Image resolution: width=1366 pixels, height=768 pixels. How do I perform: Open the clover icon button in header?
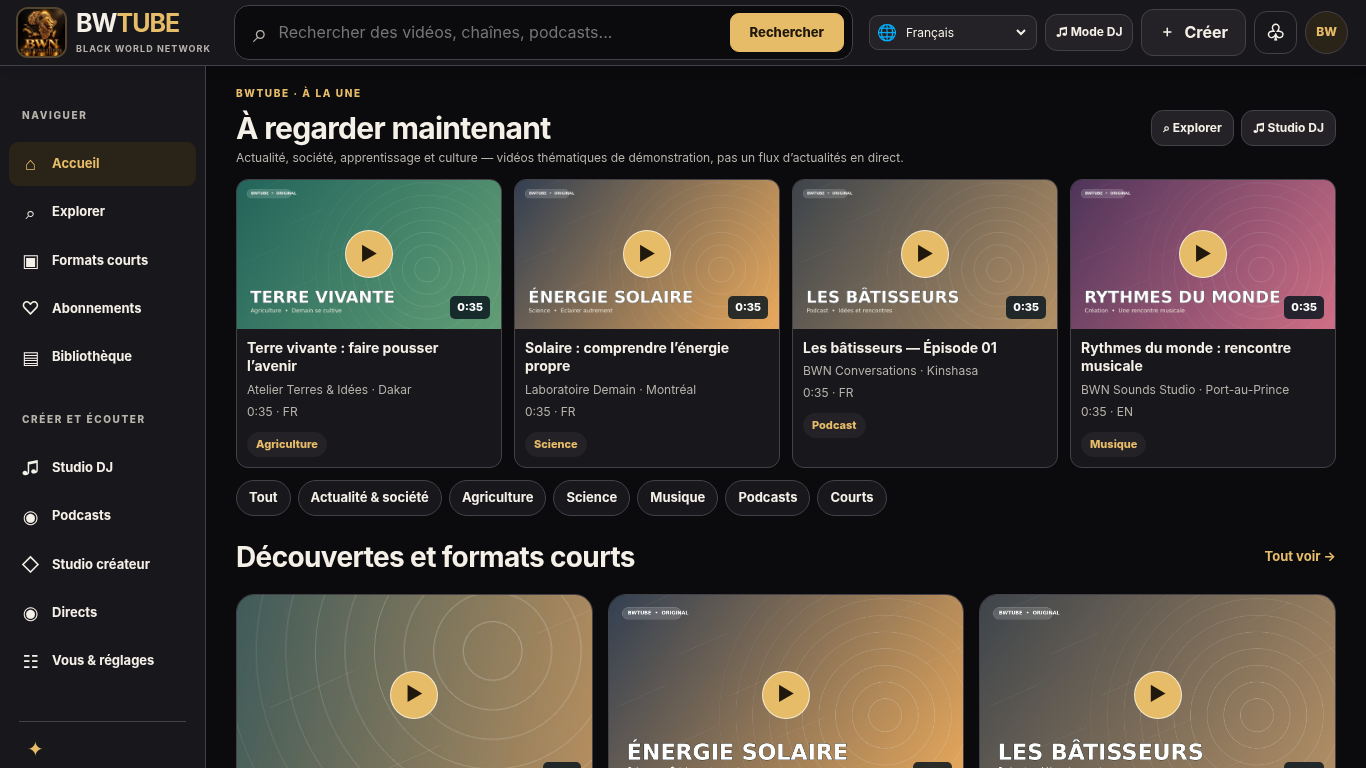click(1275, 32)
